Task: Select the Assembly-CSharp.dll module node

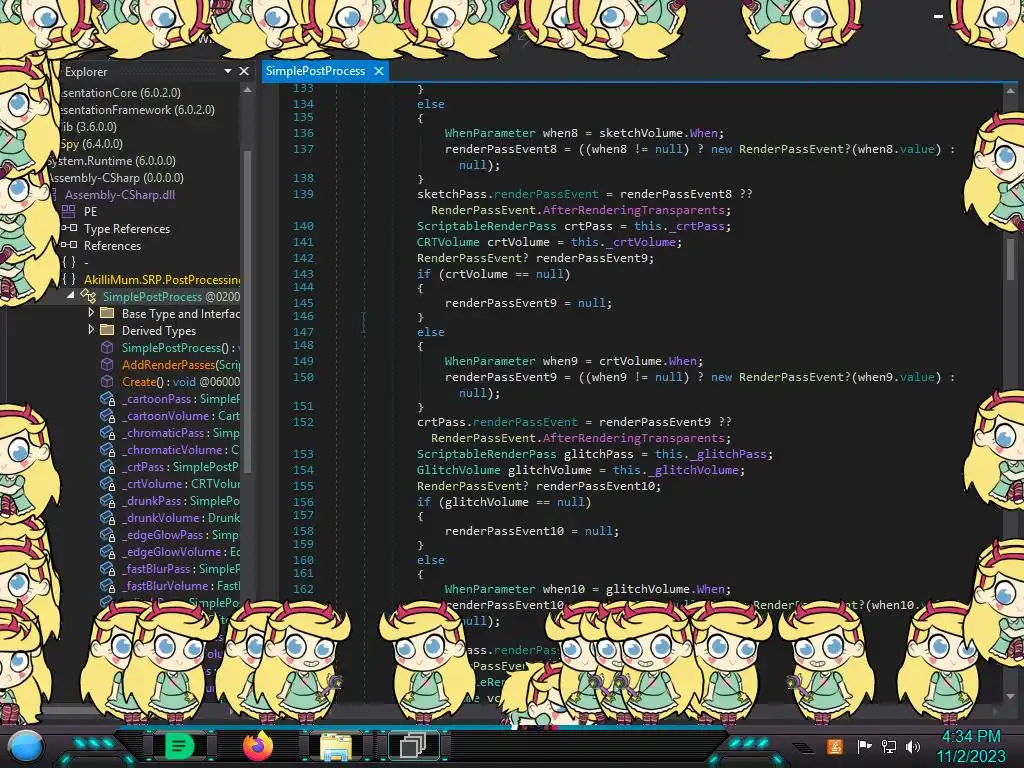Action: tap(120, 195)
